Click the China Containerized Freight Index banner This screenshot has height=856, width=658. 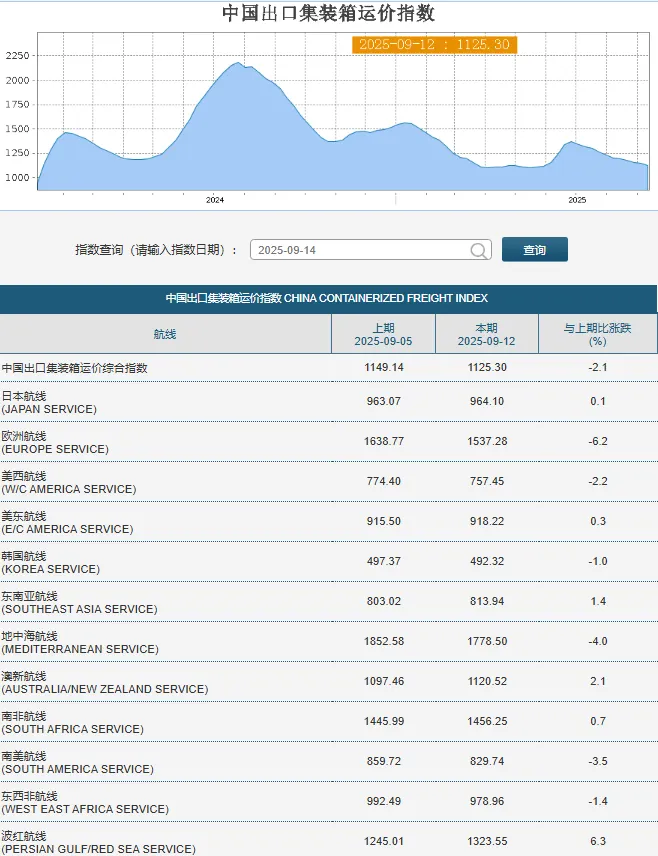coord(328,299)
